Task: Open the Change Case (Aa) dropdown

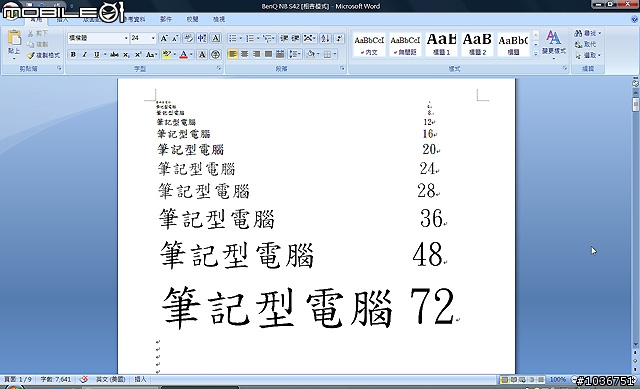Action: (151, 54)
